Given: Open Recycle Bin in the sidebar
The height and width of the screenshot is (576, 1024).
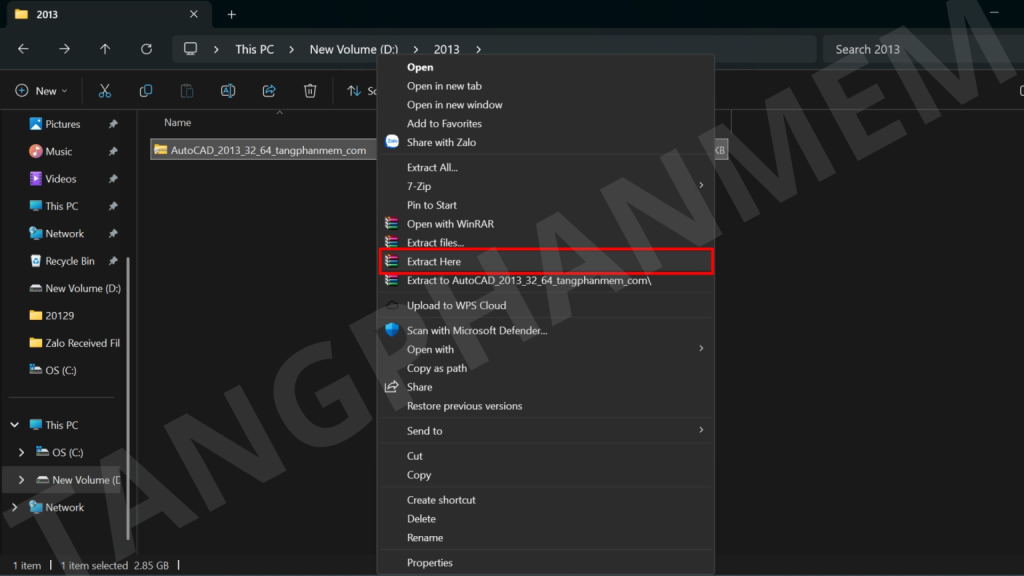Looking at the screenshot, I should (x=70, y=261).
